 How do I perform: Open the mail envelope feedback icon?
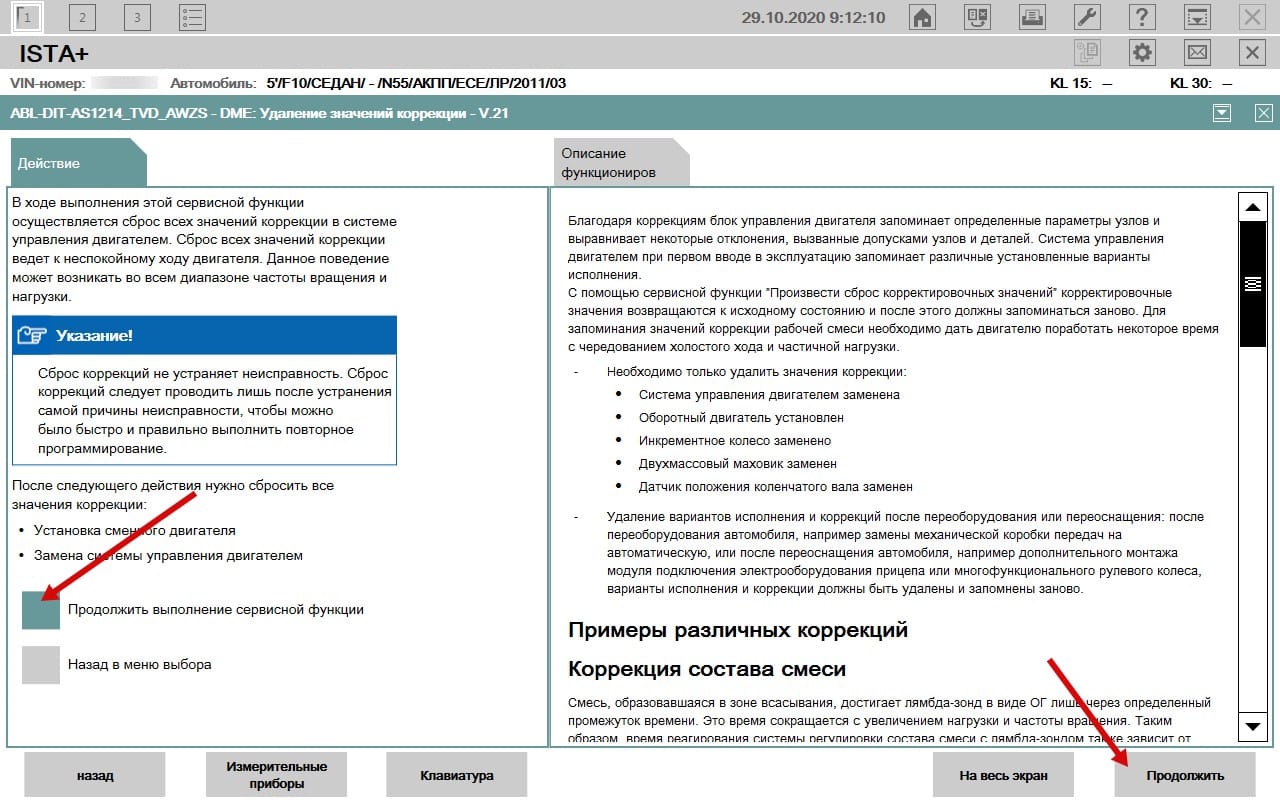tap(1197, 52)
